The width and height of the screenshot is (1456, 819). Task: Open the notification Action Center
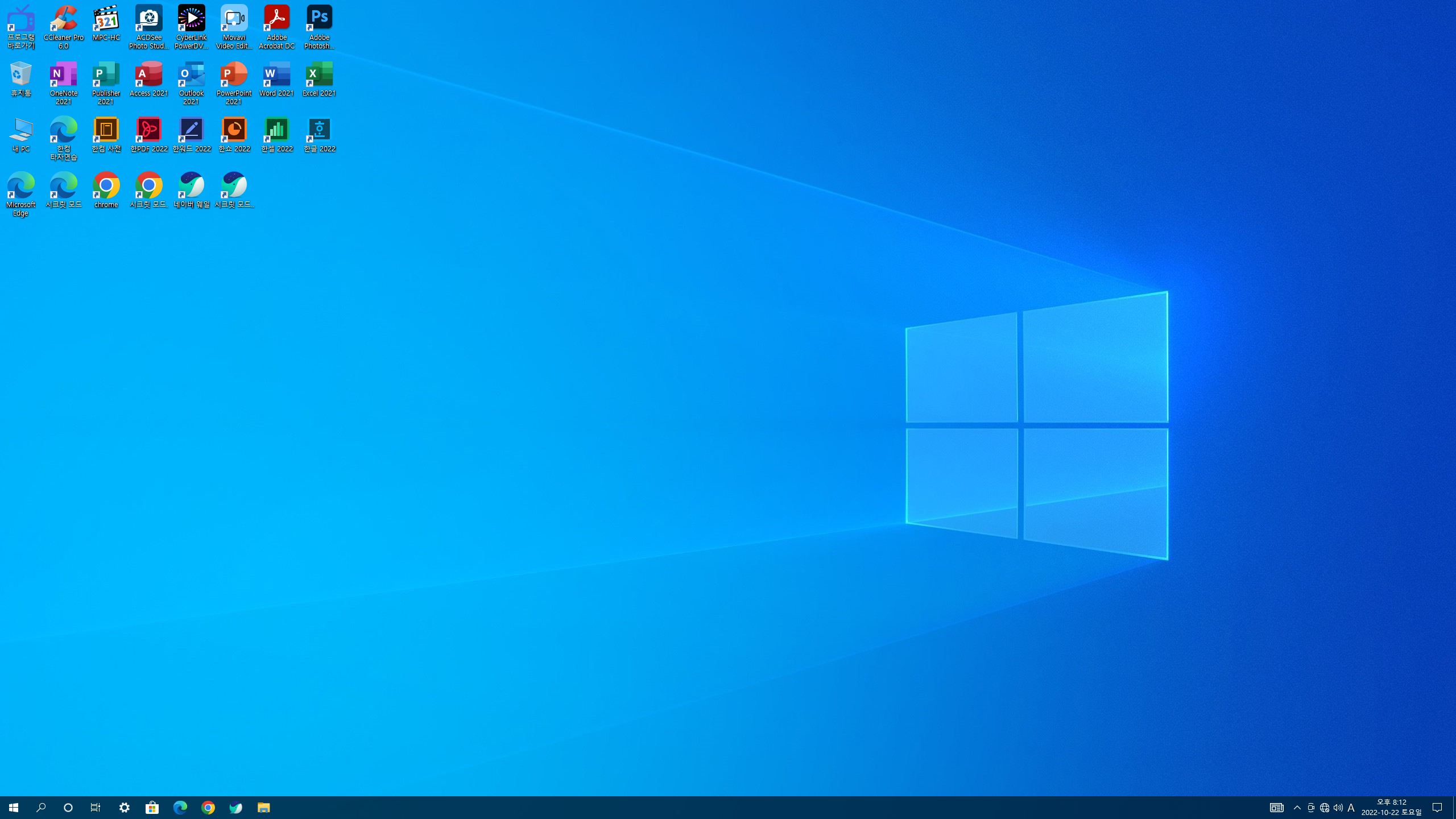[1437, 808]
